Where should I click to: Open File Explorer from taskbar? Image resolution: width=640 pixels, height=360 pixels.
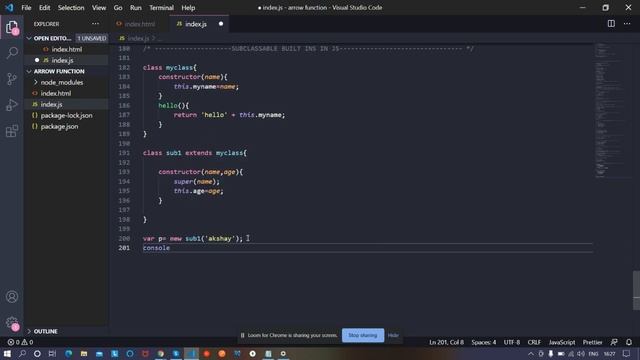click(84, 353)
